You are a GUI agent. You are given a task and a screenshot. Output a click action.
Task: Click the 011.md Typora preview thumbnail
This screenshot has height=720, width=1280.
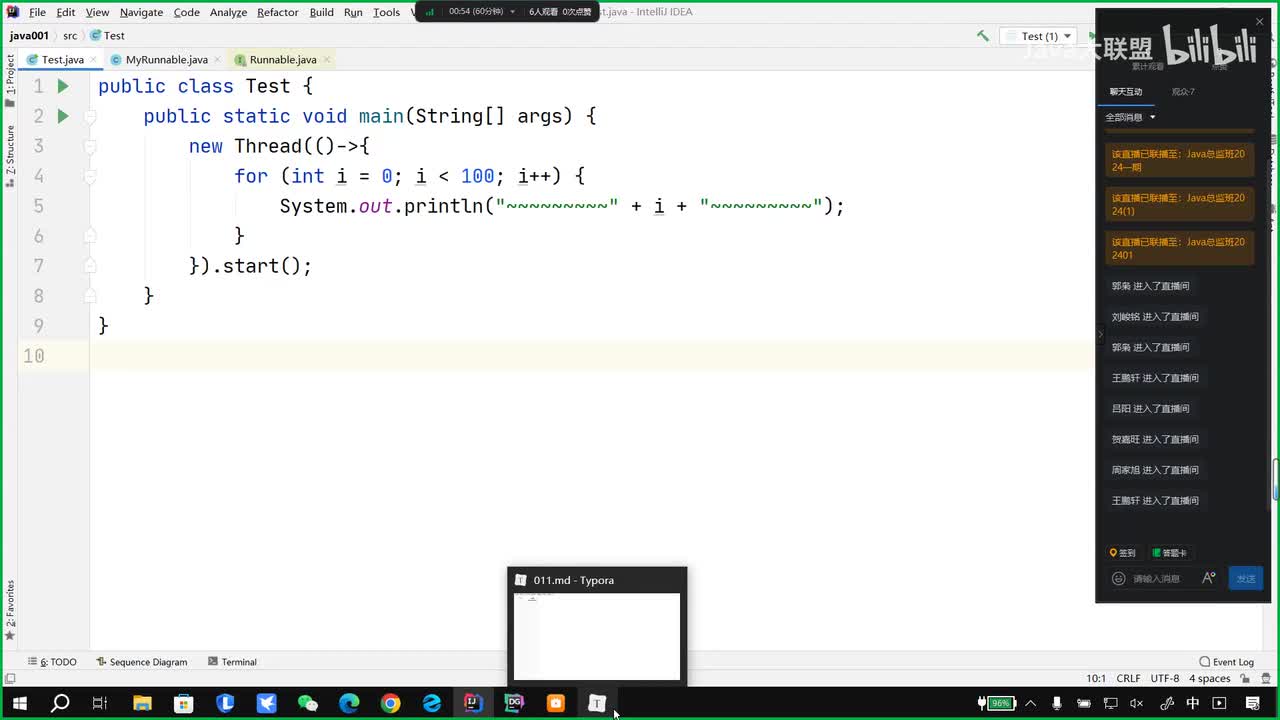[597, 636]
